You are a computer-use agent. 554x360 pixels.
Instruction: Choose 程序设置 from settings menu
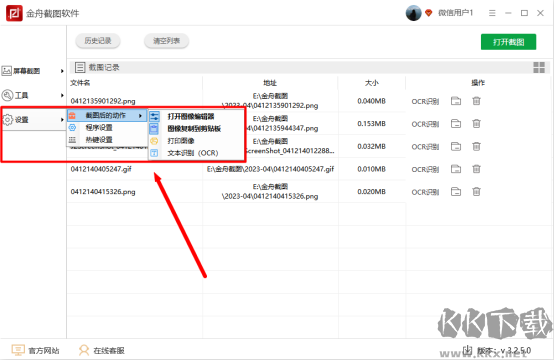107,128
